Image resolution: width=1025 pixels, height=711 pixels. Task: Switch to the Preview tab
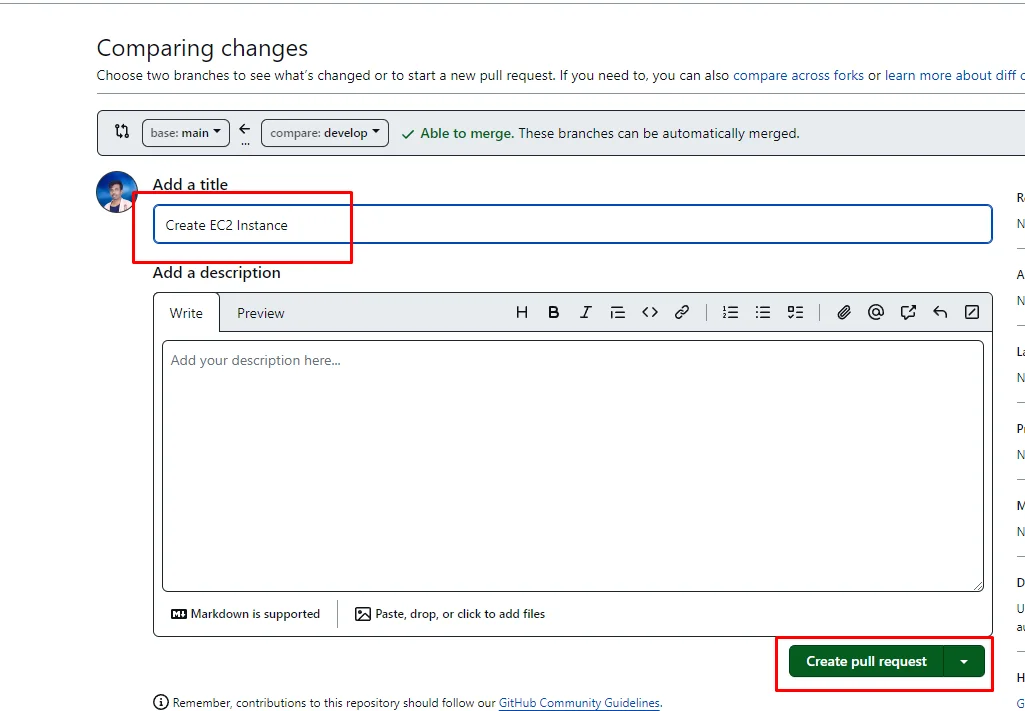coord(260,313)
